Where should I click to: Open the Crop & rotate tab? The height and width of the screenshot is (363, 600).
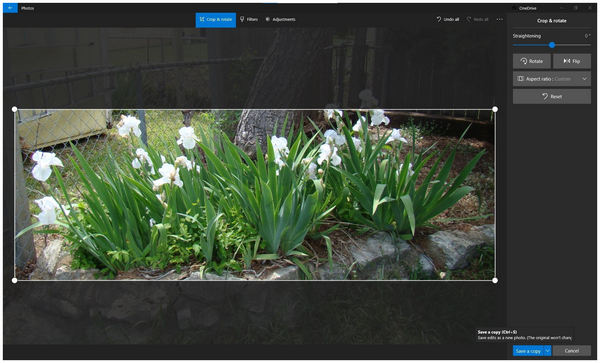pos(215,20)
